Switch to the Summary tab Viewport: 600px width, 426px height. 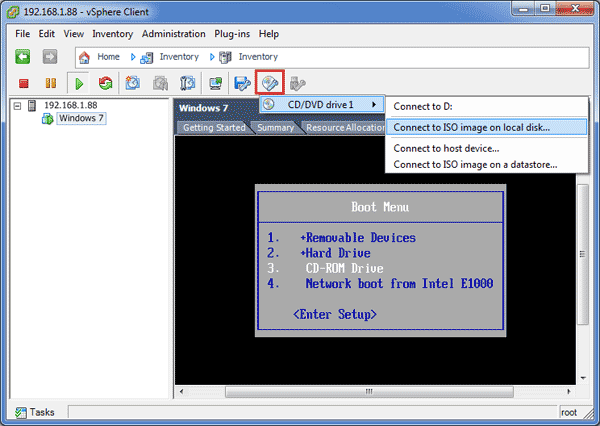(275, 128)
